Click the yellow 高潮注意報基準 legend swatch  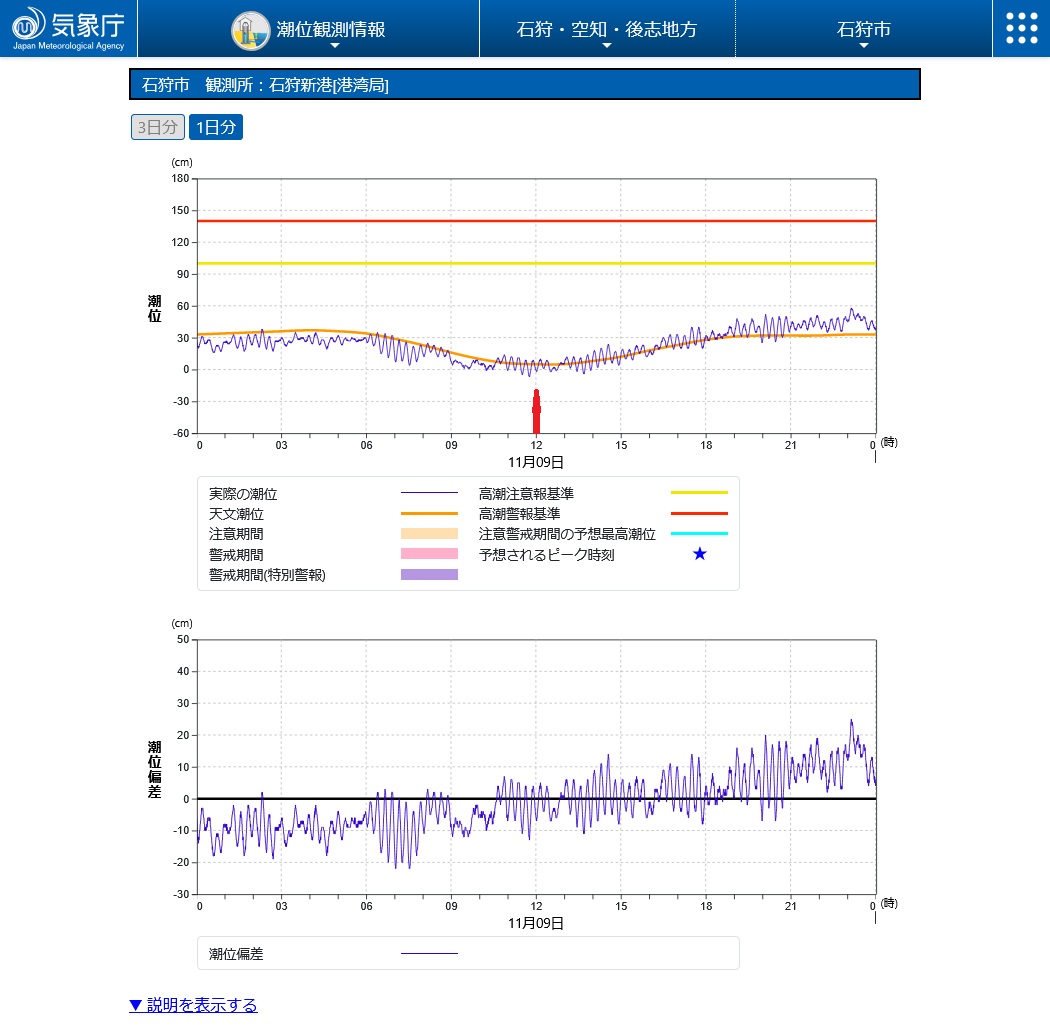699,493
